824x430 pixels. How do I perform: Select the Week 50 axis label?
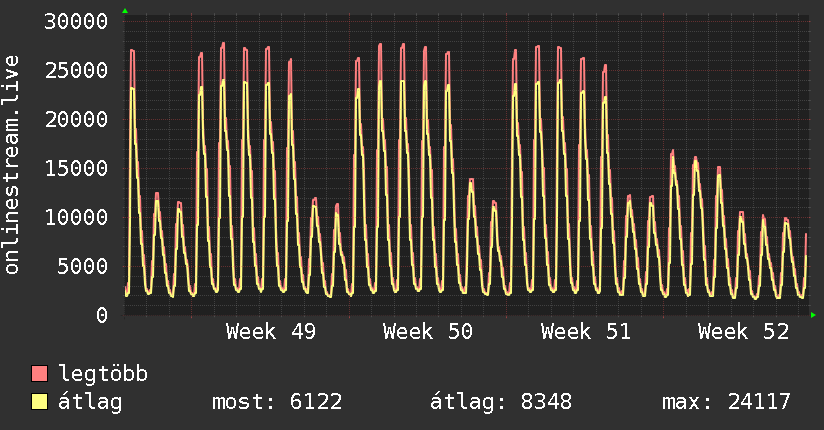[x=428, y=332]
